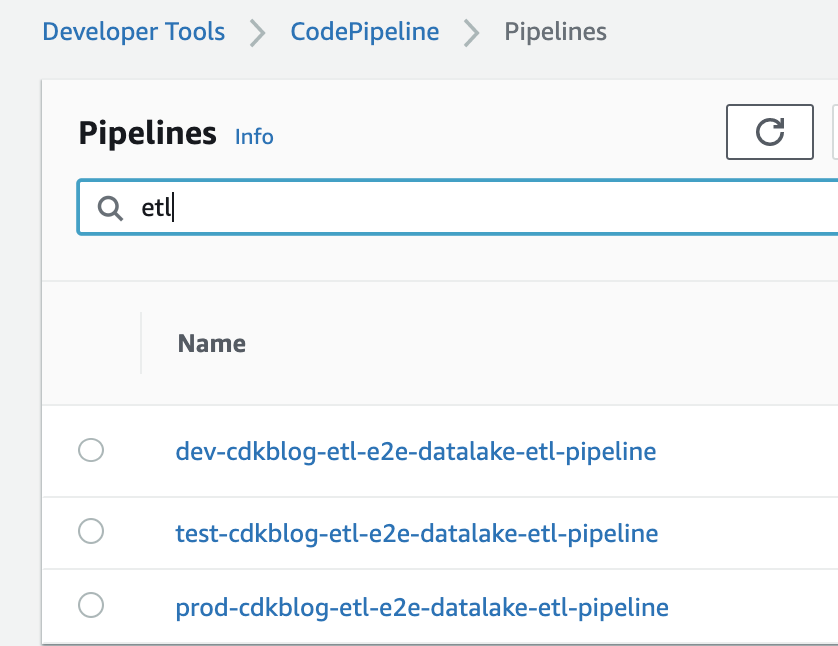This screenshot has height=646, width=838.
Task: Click the cut-off button right of refresh
Action: [834, 131]
